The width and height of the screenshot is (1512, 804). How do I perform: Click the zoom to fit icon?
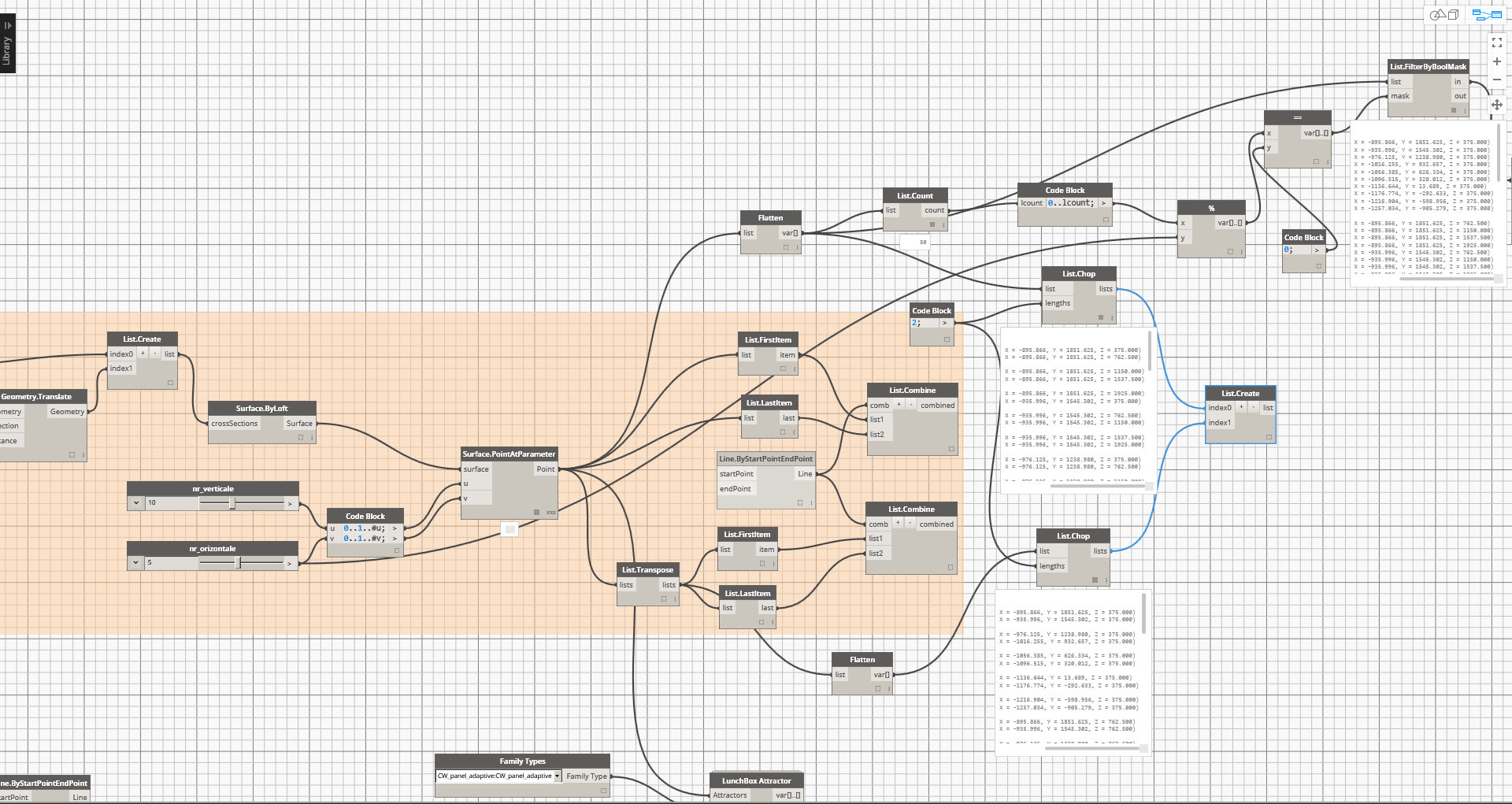click(1497, 43)
